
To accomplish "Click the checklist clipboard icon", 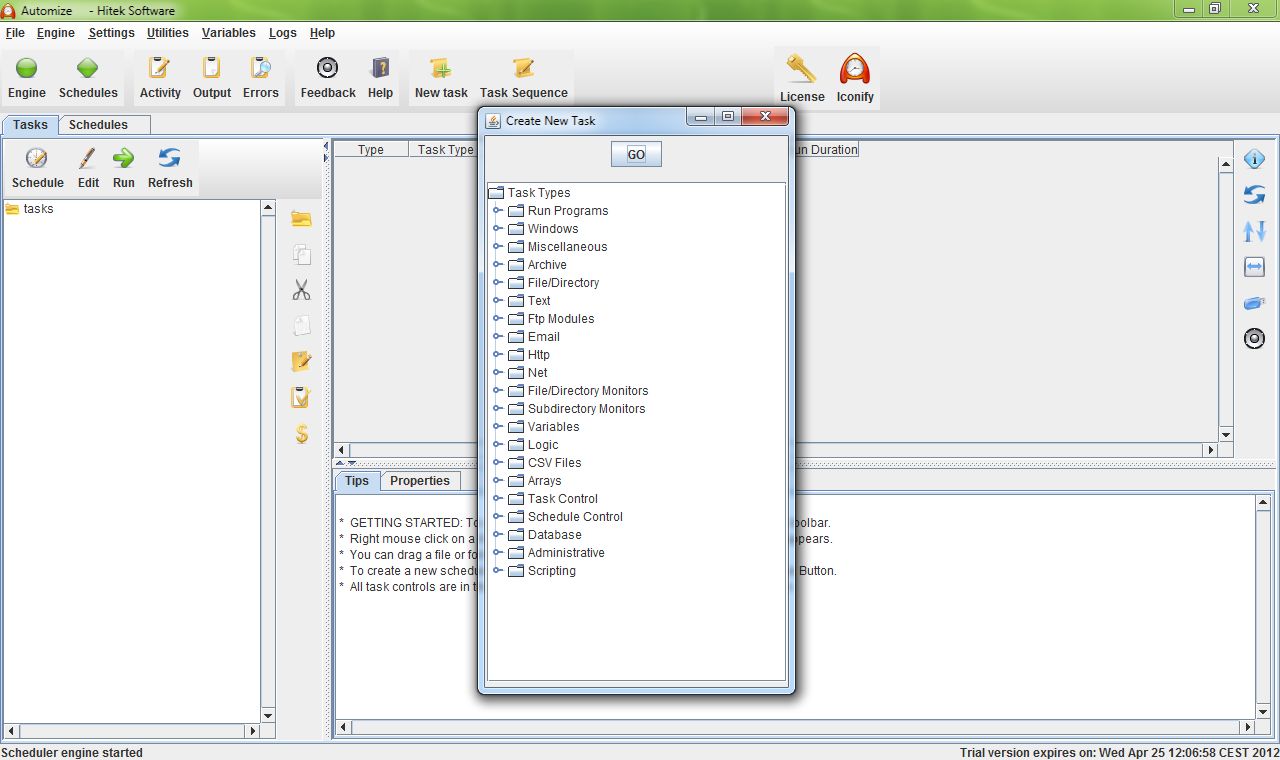I will point(301,397).
